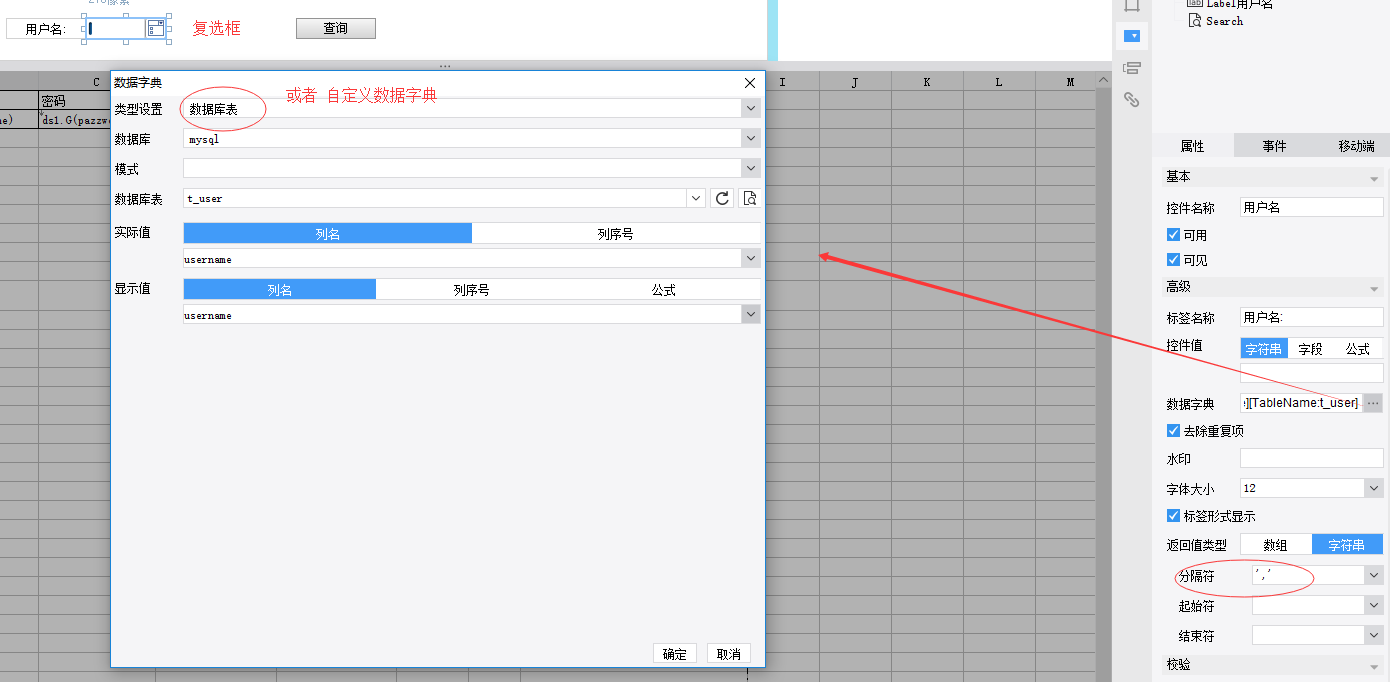The image size is (1390, 682).
Task: Choose 字符串 for 控件值
Action: (x=1264, y=349)
